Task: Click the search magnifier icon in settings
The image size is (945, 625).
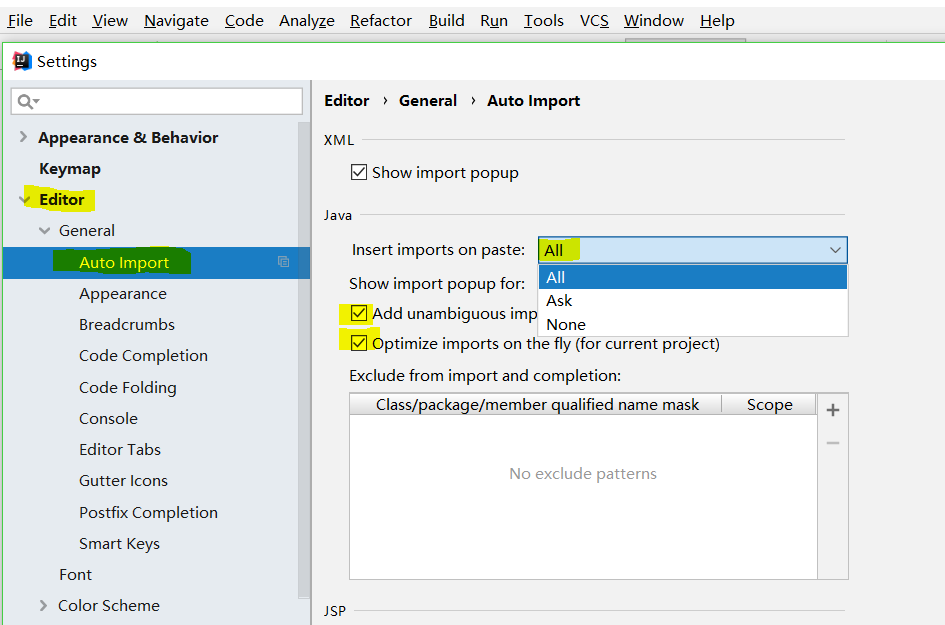Action: (x=25, y=101)
